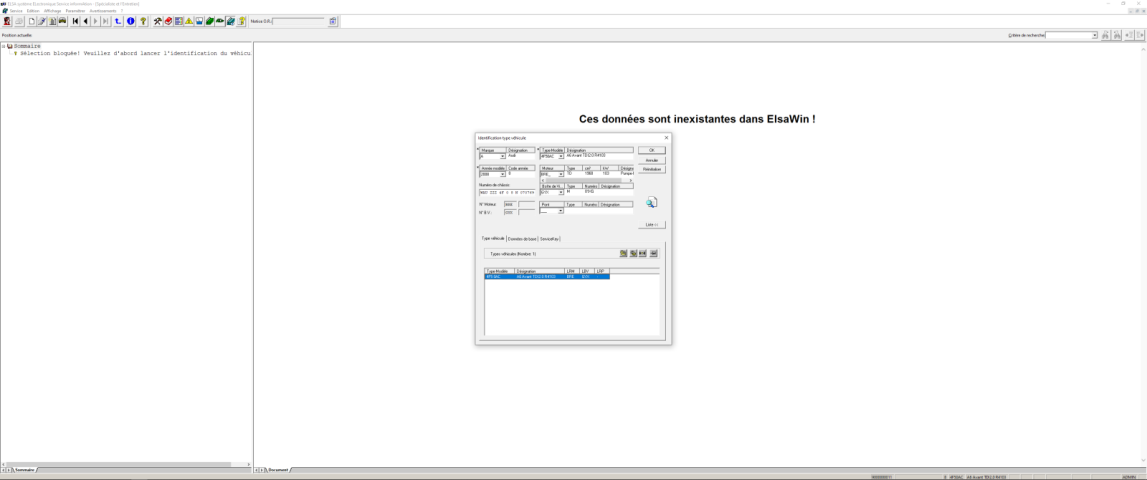Image resolution: width=1147 pixels, height=480 pixels.
Task: Open the hammer and wrench repair icon
Action: [x=158, y=21]
